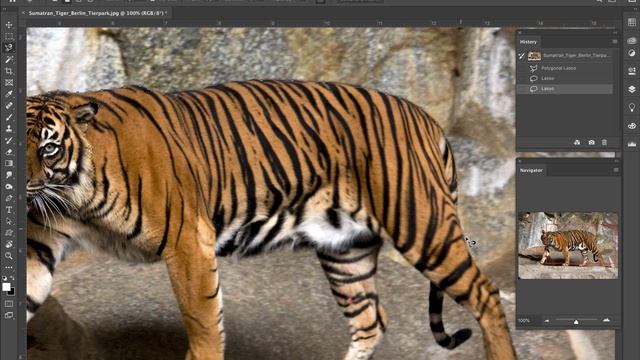Open the Color palette panel icon
Image resolution: width=640 pixels, height=360 pixels.
click(632, 126)
